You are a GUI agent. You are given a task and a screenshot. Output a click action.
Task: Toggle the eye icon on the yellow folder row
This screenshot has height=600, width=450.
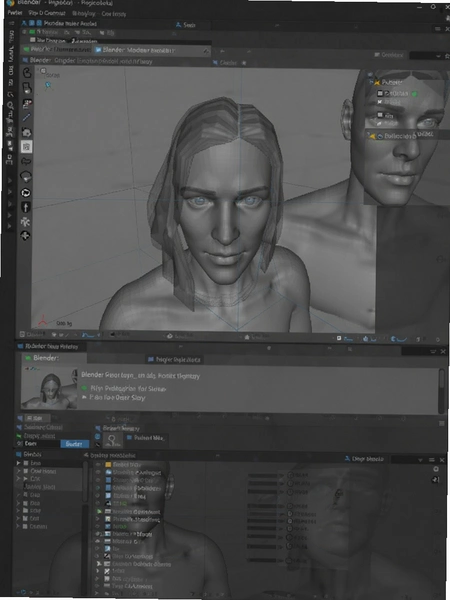tap(98, 465)
